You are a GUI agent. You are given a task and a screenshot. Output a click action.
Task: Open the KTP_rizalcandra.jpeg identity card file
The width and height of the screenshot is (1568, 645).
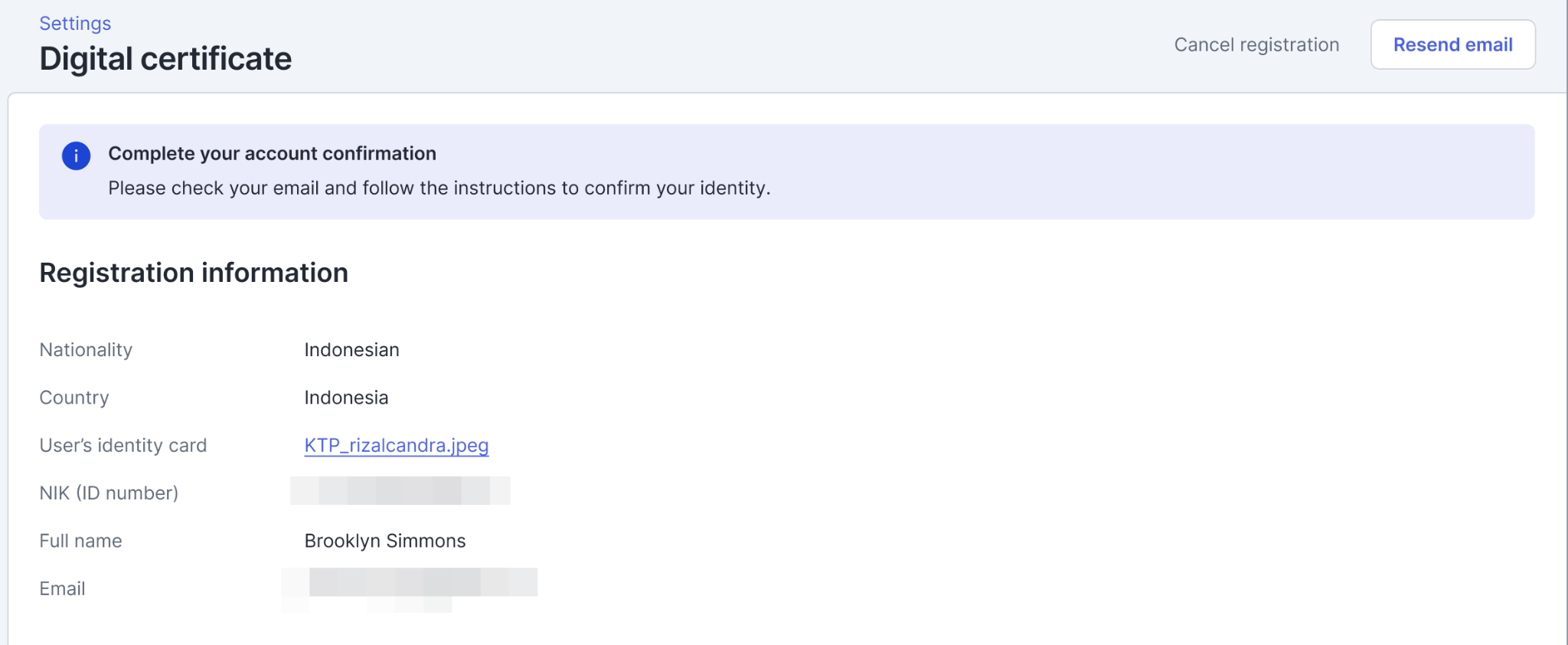click(397, 445)
